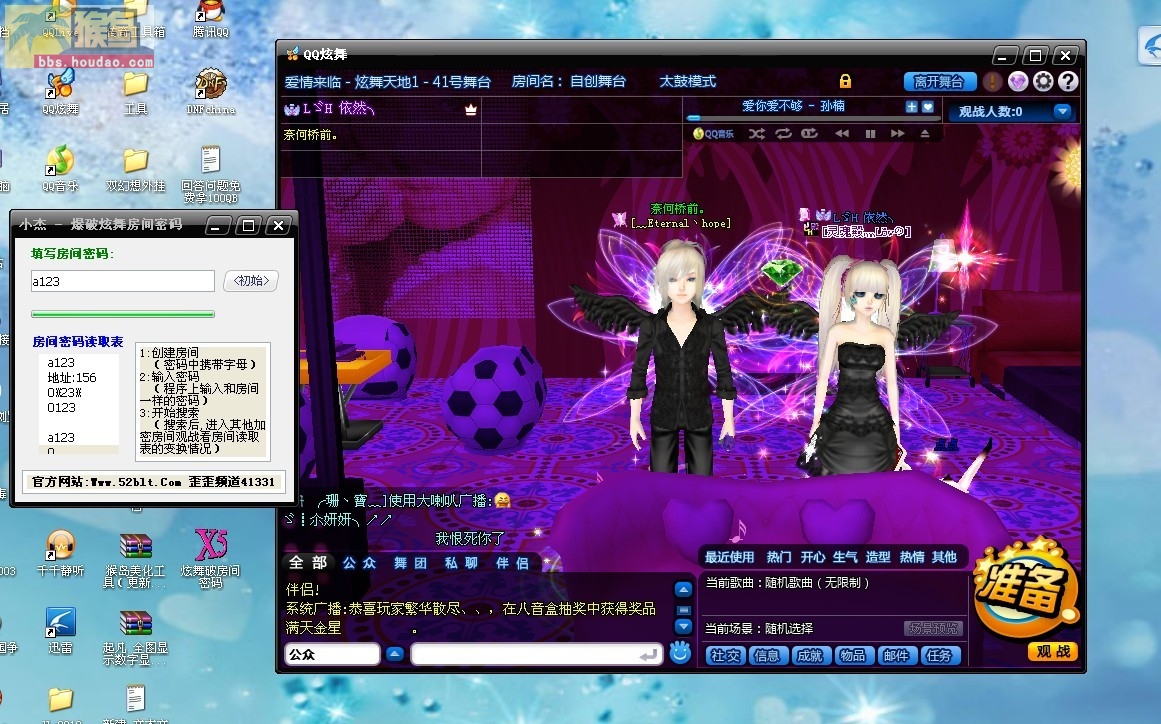The height and width of the screenshot is (724, 1161).
Task: Open the purple diamond shop icon
Action: pos(1017,81)
